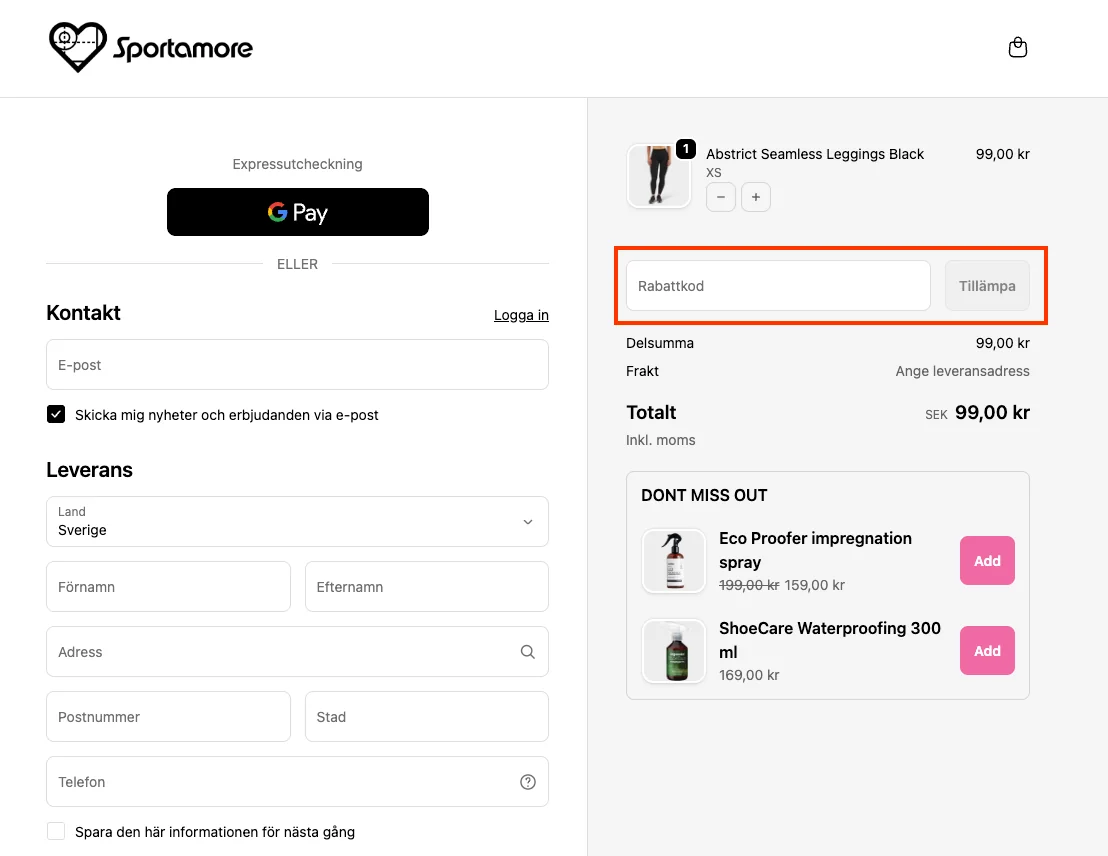1108x856 pixels.
Task: Click the Sportamore heart logo
Action: tap(77, 47)
